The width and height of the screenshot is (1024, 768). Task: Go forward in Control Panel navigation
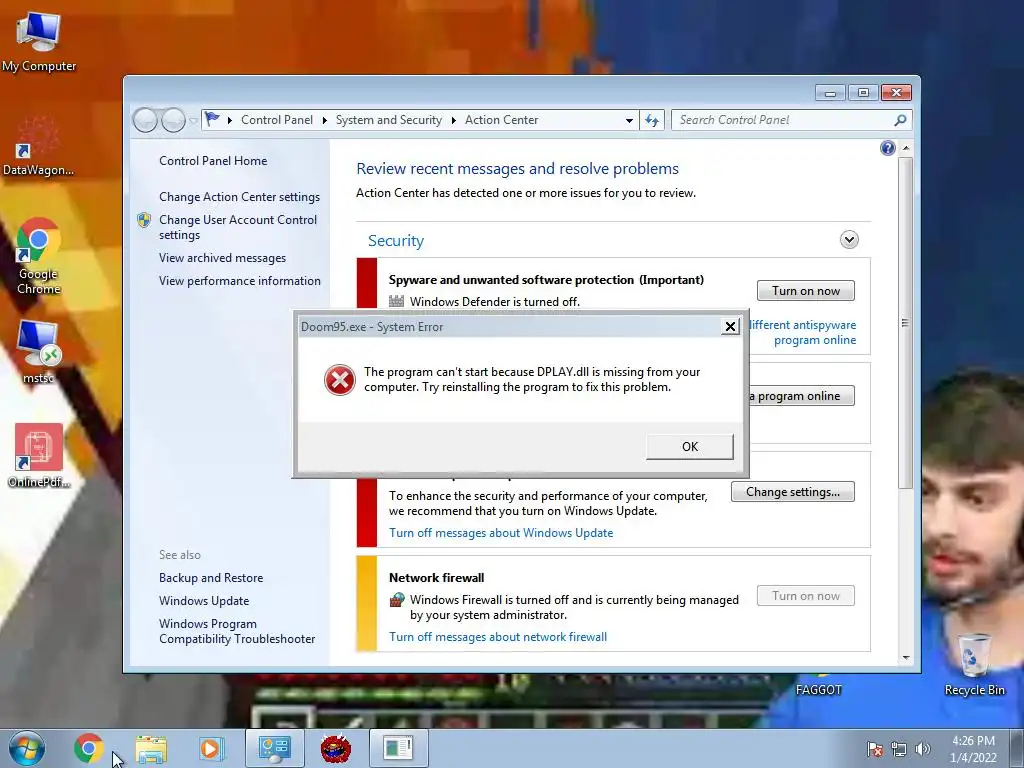(x=173, y=120)
